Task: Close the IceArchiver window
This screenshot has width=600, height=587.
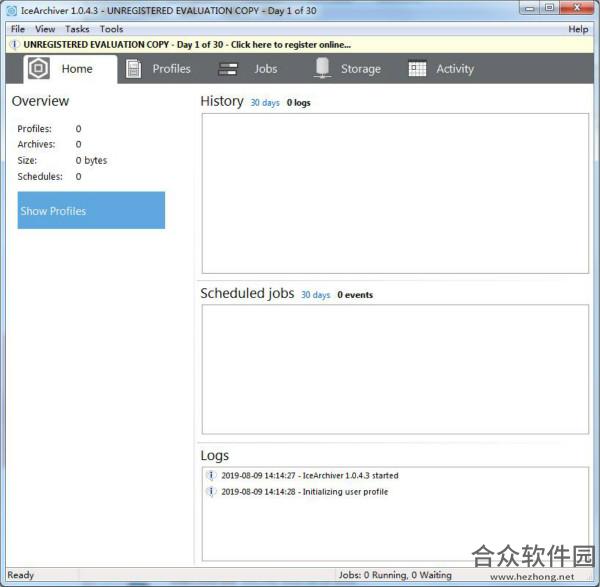Action: [577, 8]
